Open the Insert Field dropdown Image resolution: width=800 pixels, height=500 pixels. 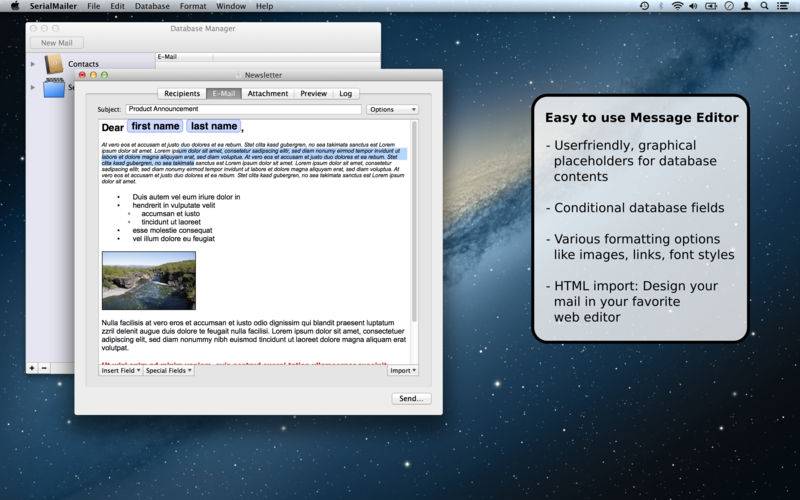[x=120, y=371]
